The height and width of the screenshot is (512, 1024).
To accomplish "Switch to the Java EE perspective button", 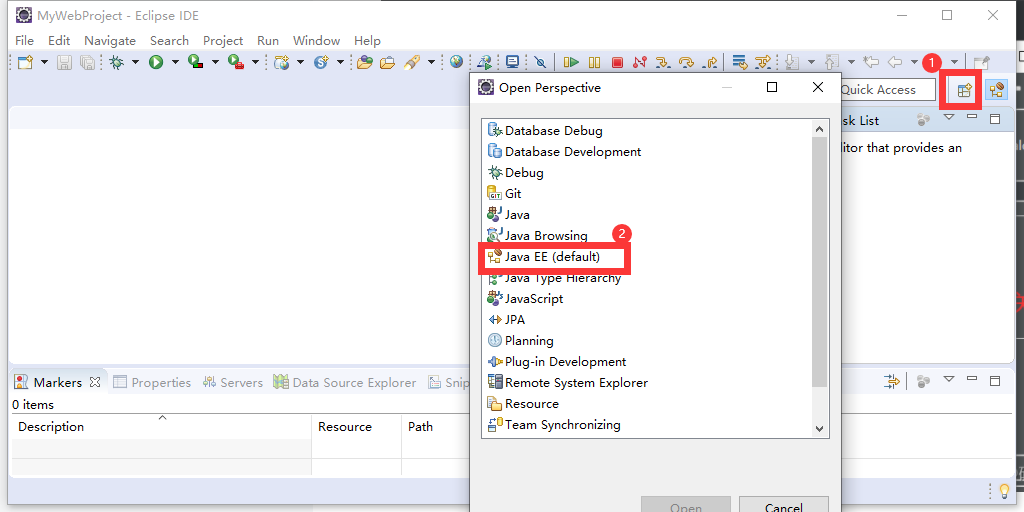I will (x=996, y=90).
